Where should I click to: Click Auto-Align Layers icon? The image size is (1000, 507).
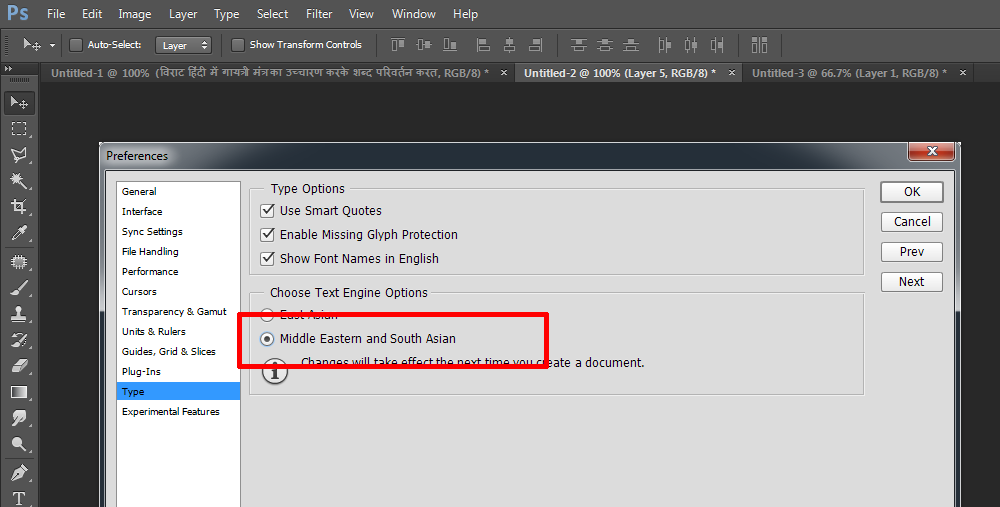760,45
